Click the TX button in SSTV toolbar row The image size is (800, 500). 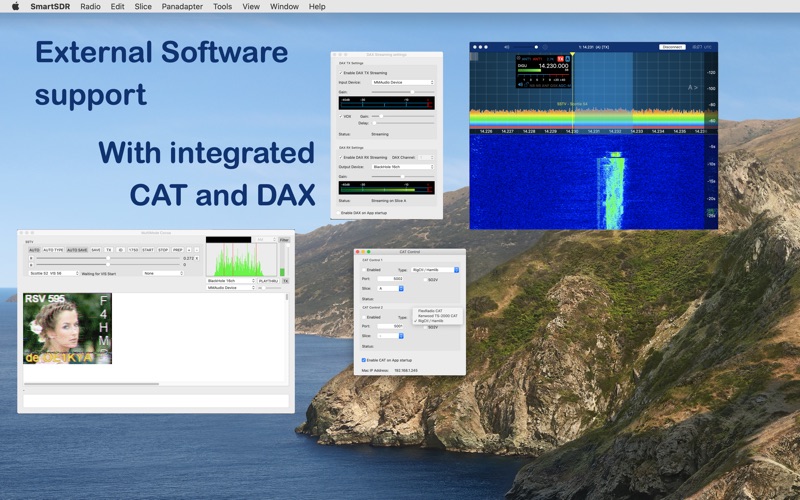click(109, 250)
